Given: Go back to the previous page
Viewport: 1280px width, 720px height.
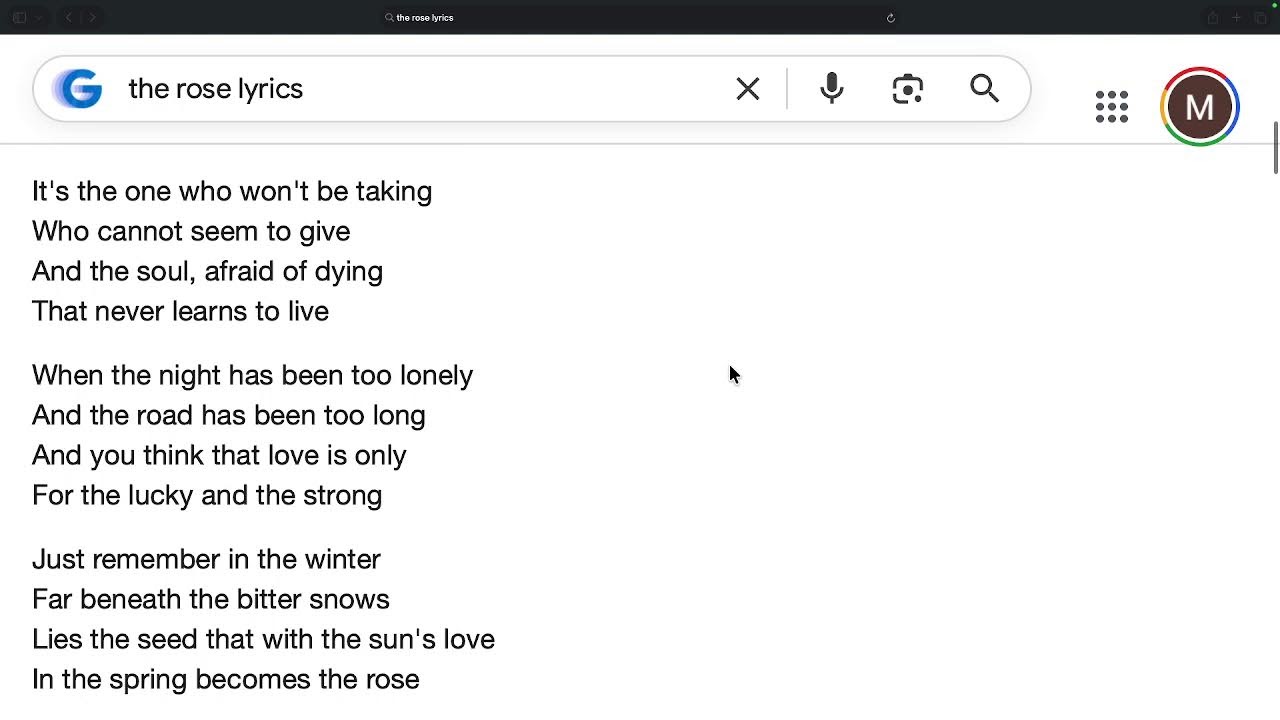Looking at the screenshot, I should point(69,18).
